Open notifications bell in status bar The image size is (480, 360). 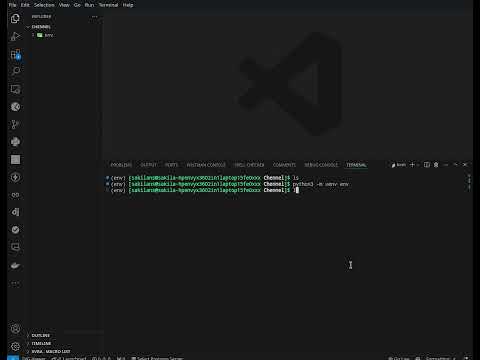466,358
